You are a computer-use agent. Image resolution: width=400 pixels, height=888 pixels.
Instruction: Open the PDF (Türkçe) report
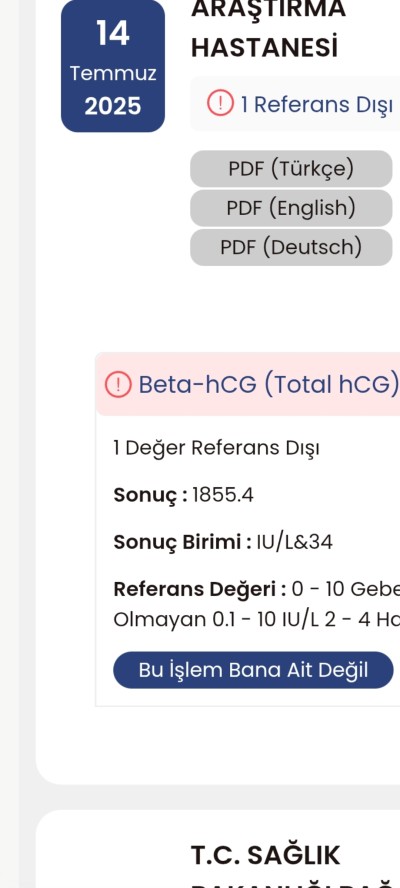(291, 169)
